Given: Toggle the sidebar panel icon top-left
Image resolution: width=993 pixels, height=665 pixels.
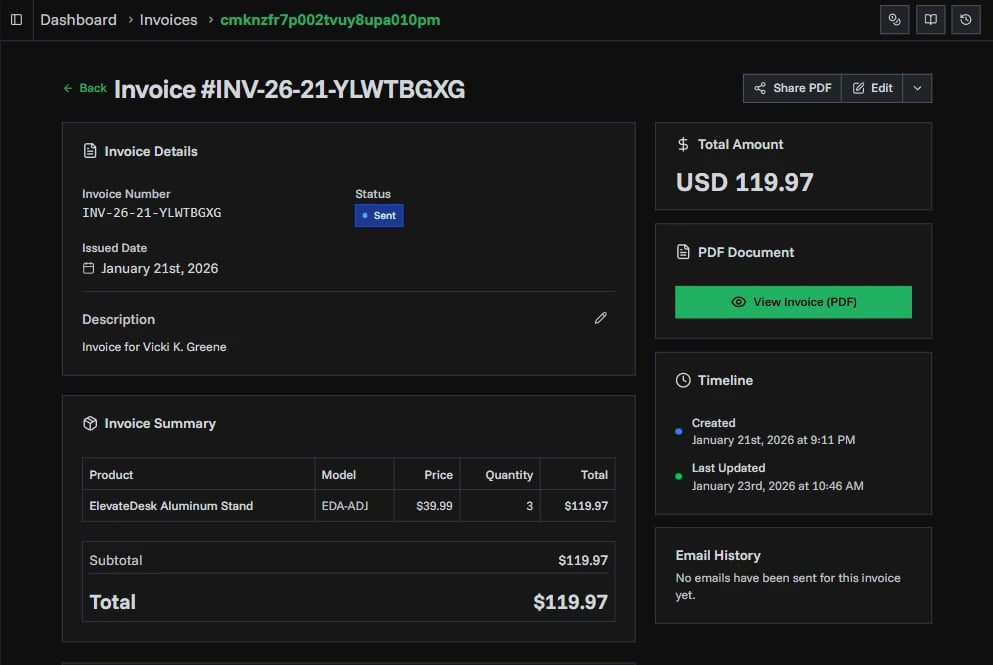Looking at the screenshot, I should click(16, 20).
